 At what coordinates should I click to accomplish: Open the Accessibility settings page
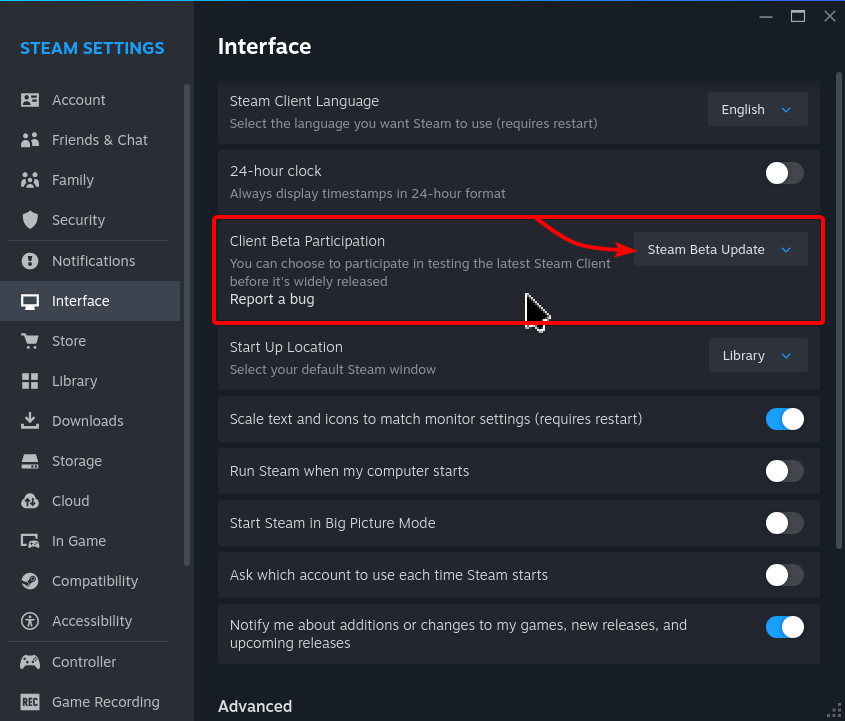point(90,621)
